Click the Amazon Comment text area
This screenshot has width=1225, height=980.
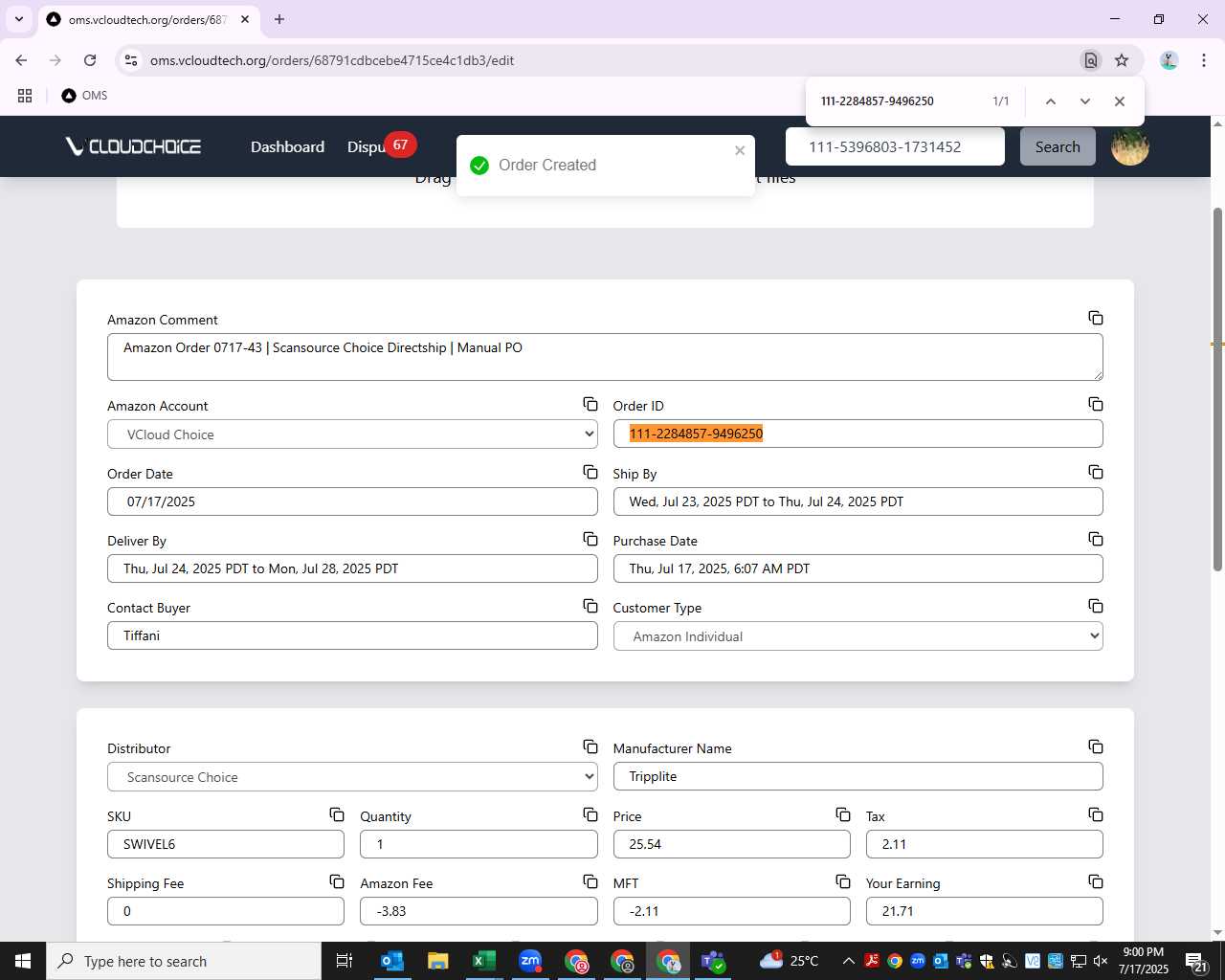point(605,357)
